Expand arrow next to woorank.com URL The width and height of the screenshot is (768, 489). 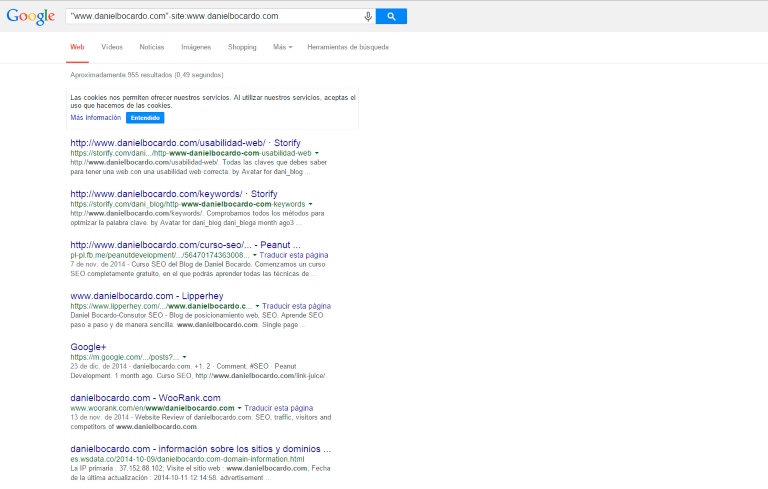point(240,408)
